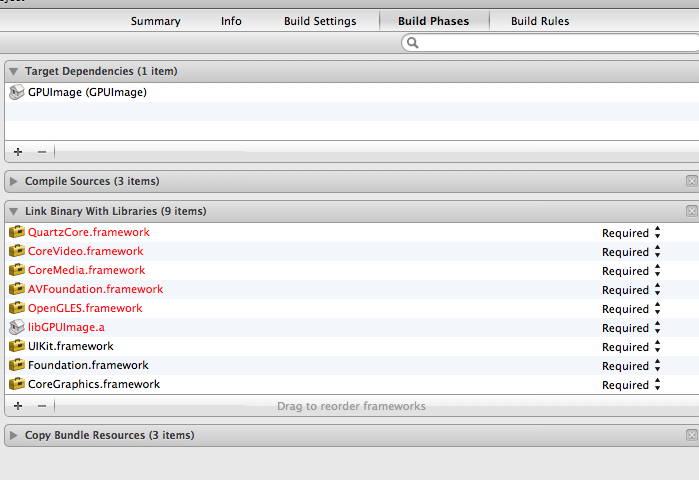The height and width of the screenshot is (480, 699).
Task: Select CoreGraphics.framework library name
Action: point(94,384)
